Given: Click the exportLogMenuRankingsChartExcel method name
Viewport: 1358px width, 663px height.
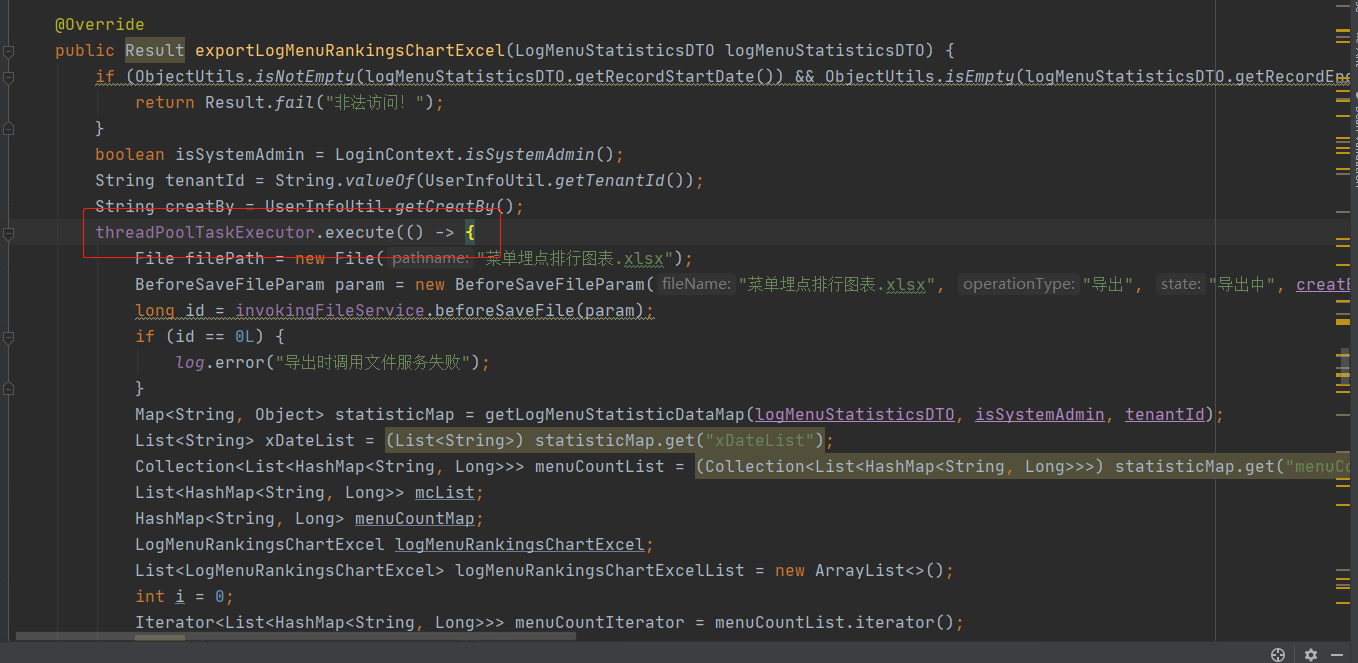Looking at the screenshot, I should (x=350, y=50).
